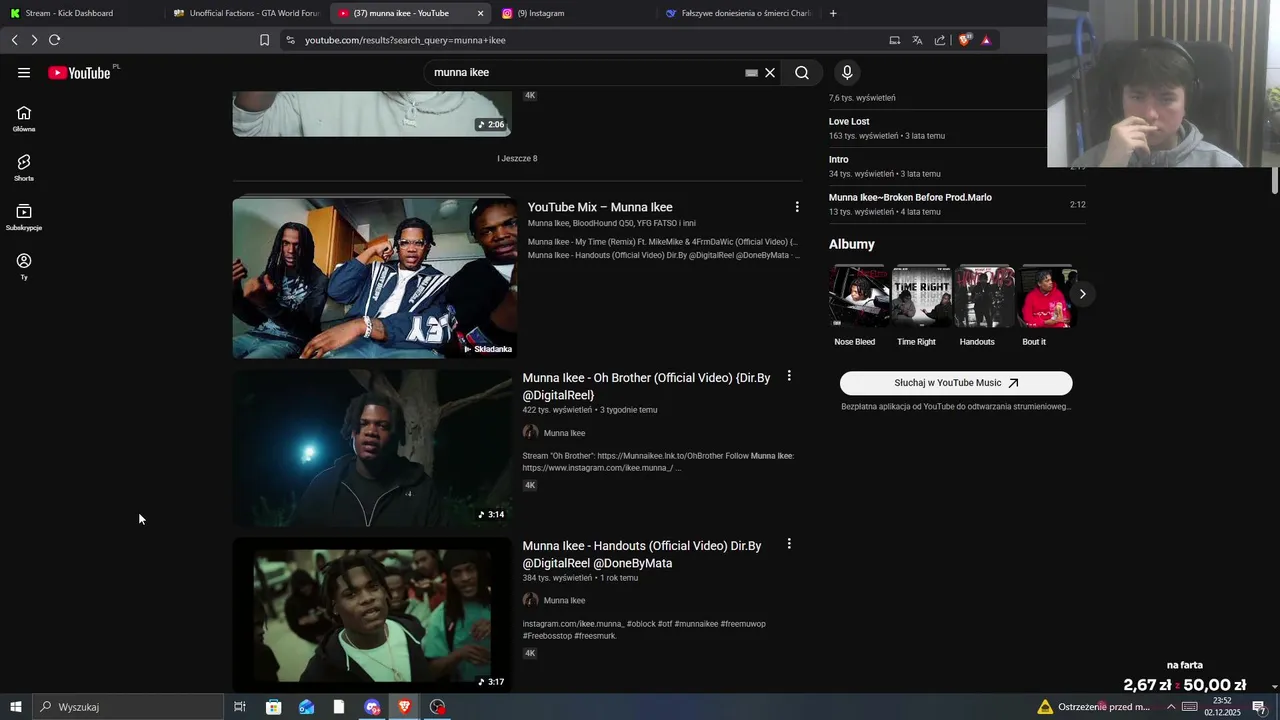1280x720 pixels.
Task: Click the Windows Wyszukaj search box
Action: tap(128, 707)
